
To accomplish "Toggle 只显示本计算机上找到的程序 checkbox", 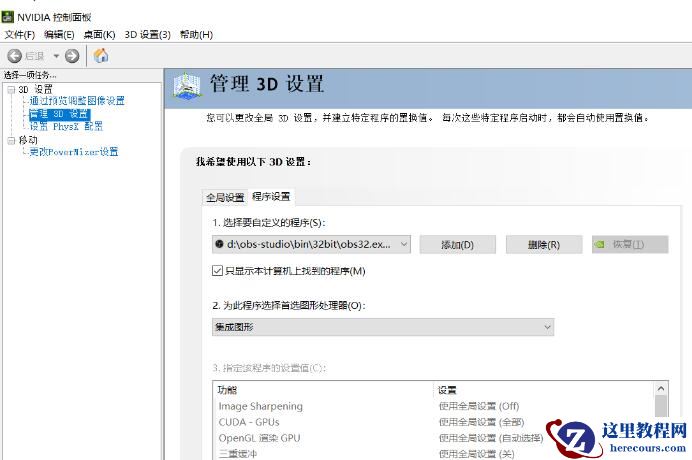I will (217, 271).
